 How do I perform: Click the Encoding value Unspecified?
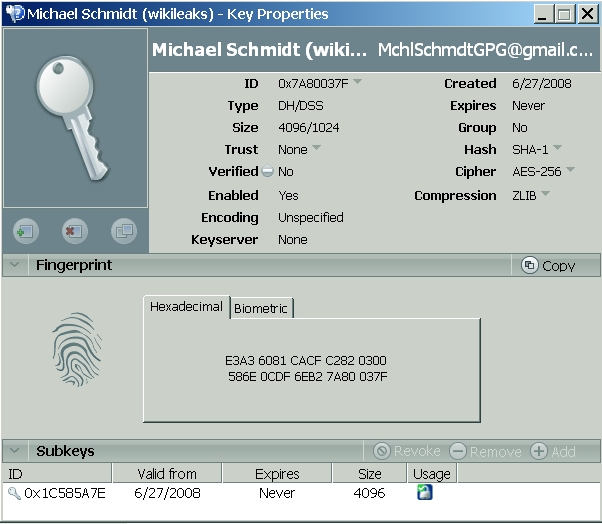(311, 217)
